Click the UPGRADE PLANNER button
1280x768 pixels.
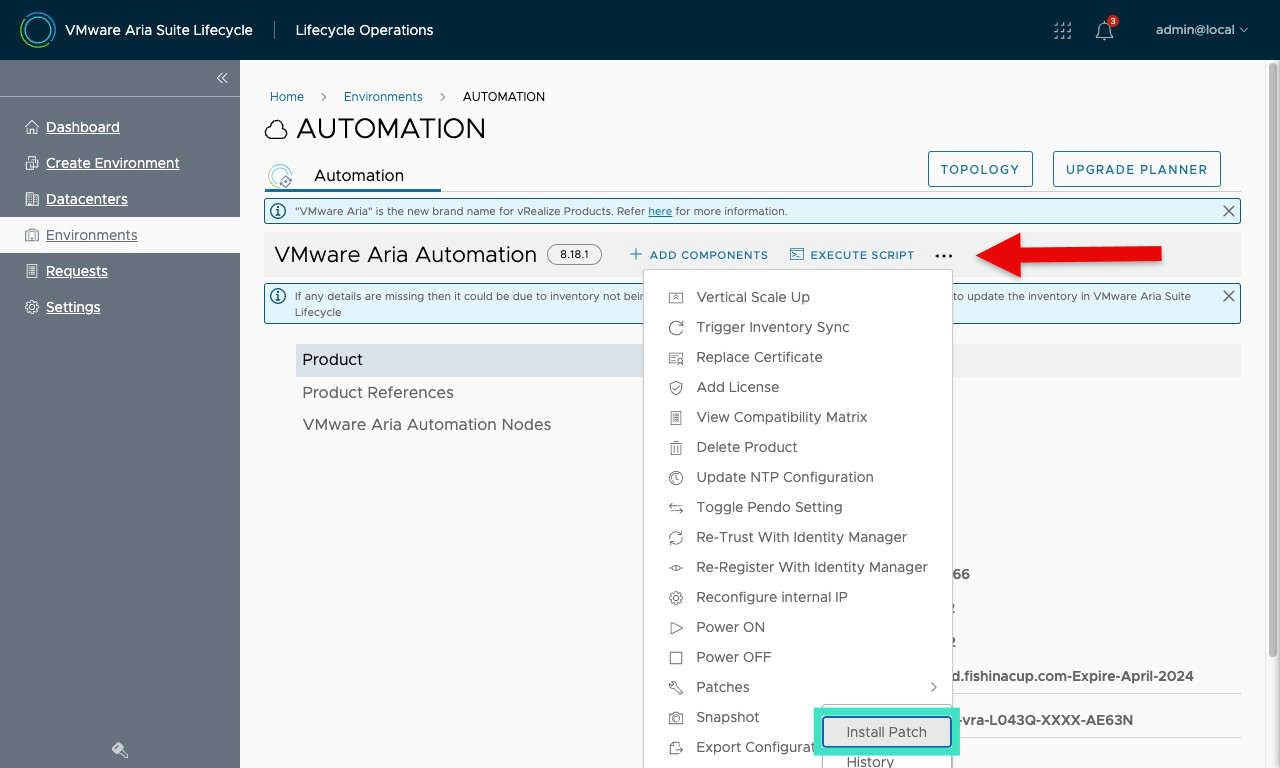pyautogui.click(x=1137, y=169)
